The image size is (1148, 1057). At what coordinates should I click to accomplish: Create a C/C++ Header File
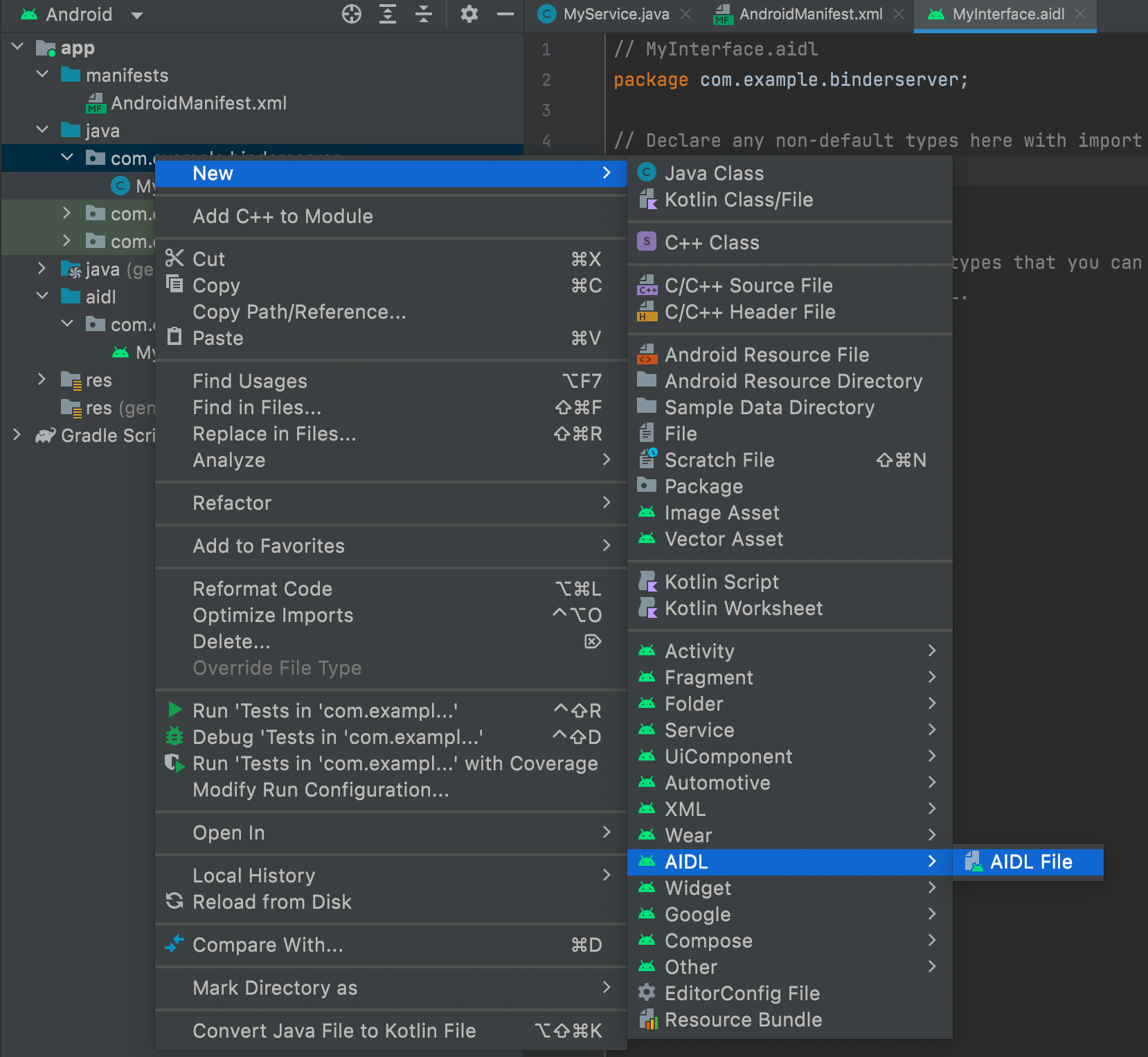tap(790, 312)
